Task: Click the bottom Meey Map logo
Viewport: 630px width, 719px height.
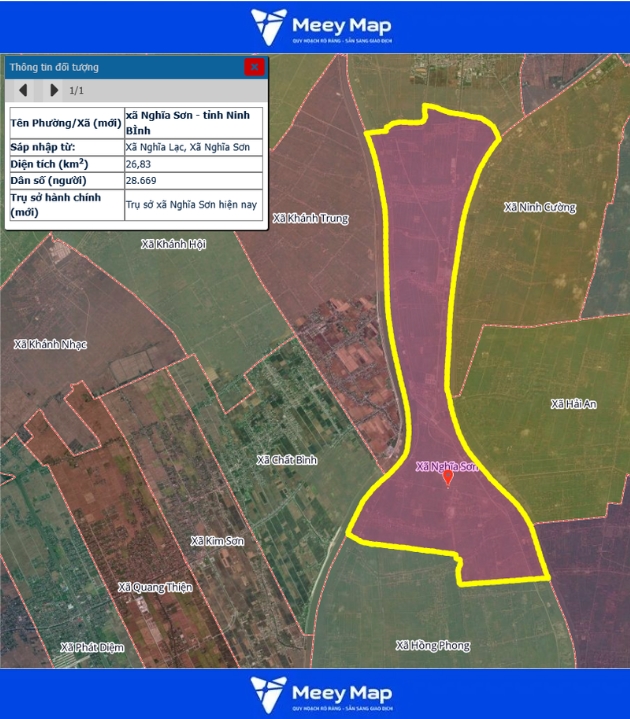Action: (321, 693)
